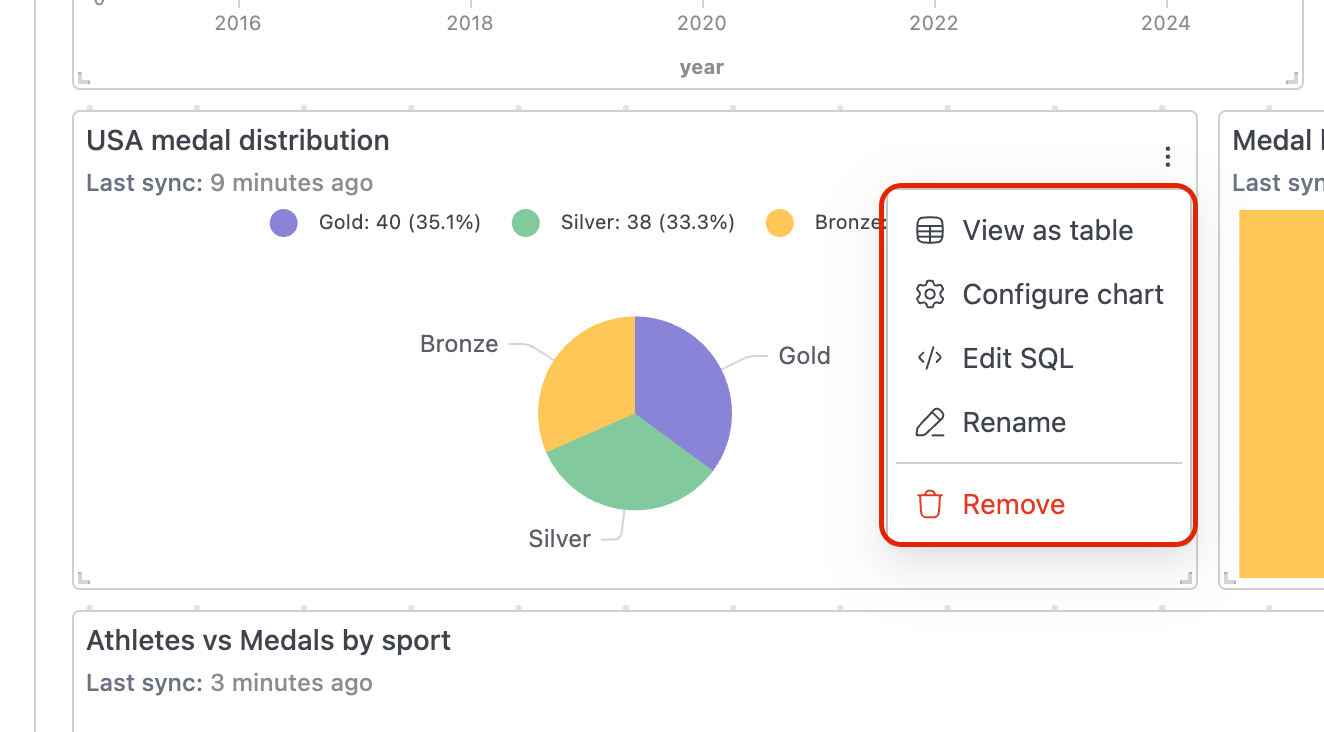Open the three-dot menu on USA medal distribution
This screenshot has height=732, width=1324.
coord(1167,156)
